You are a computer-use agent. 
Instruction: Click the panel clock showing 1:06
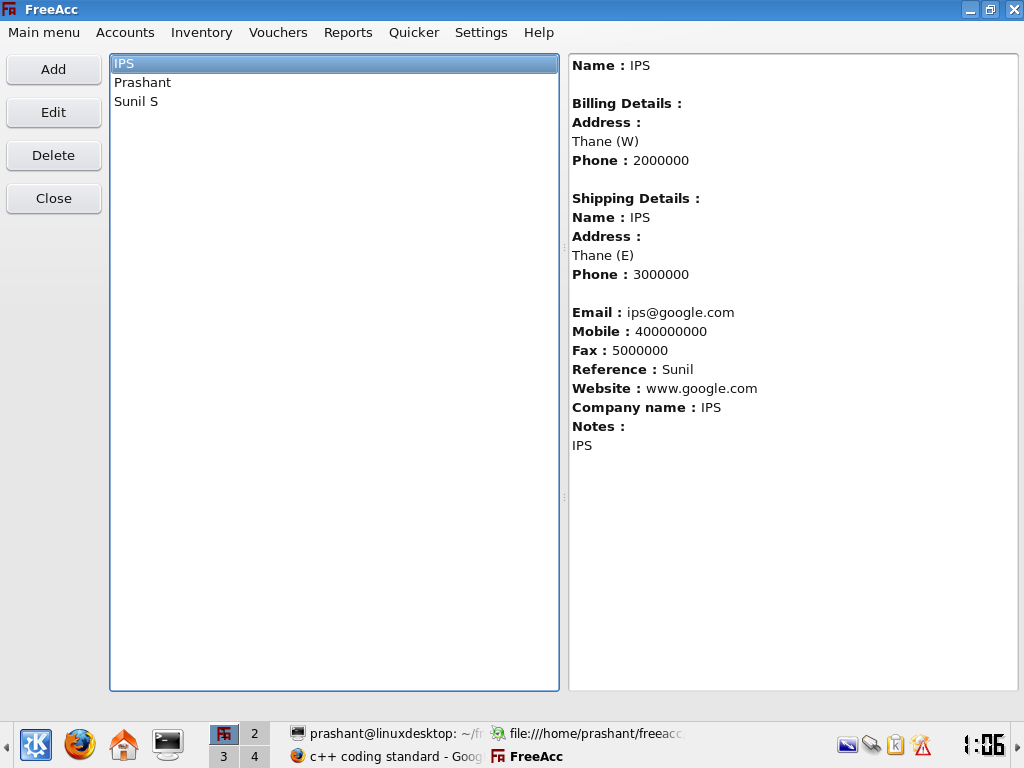pos(984,744)
